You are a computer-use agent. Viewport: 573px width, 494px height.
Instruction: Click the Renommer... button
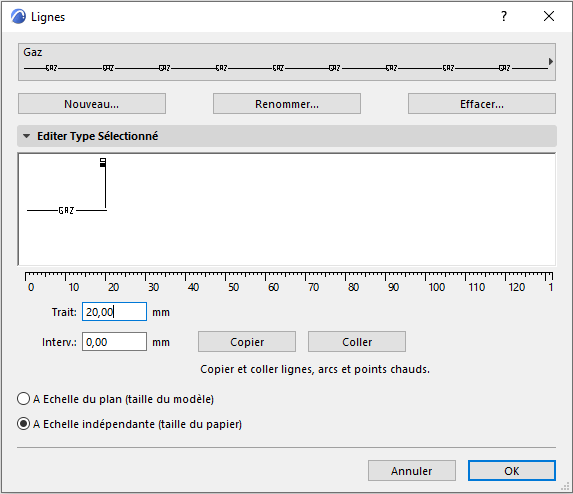click(287, 104)
